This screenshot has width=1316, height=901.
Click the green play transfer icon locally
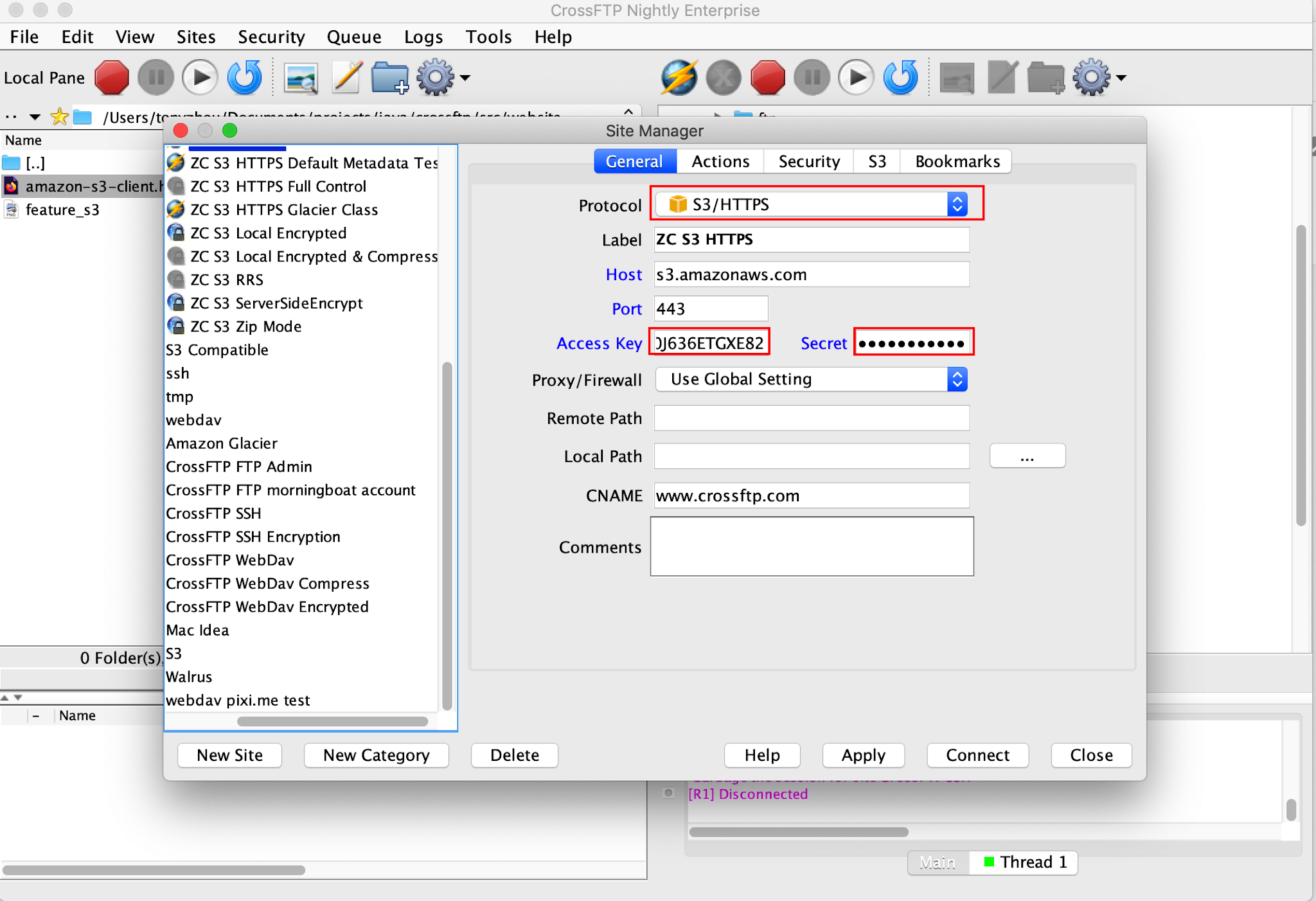point(200,77)
